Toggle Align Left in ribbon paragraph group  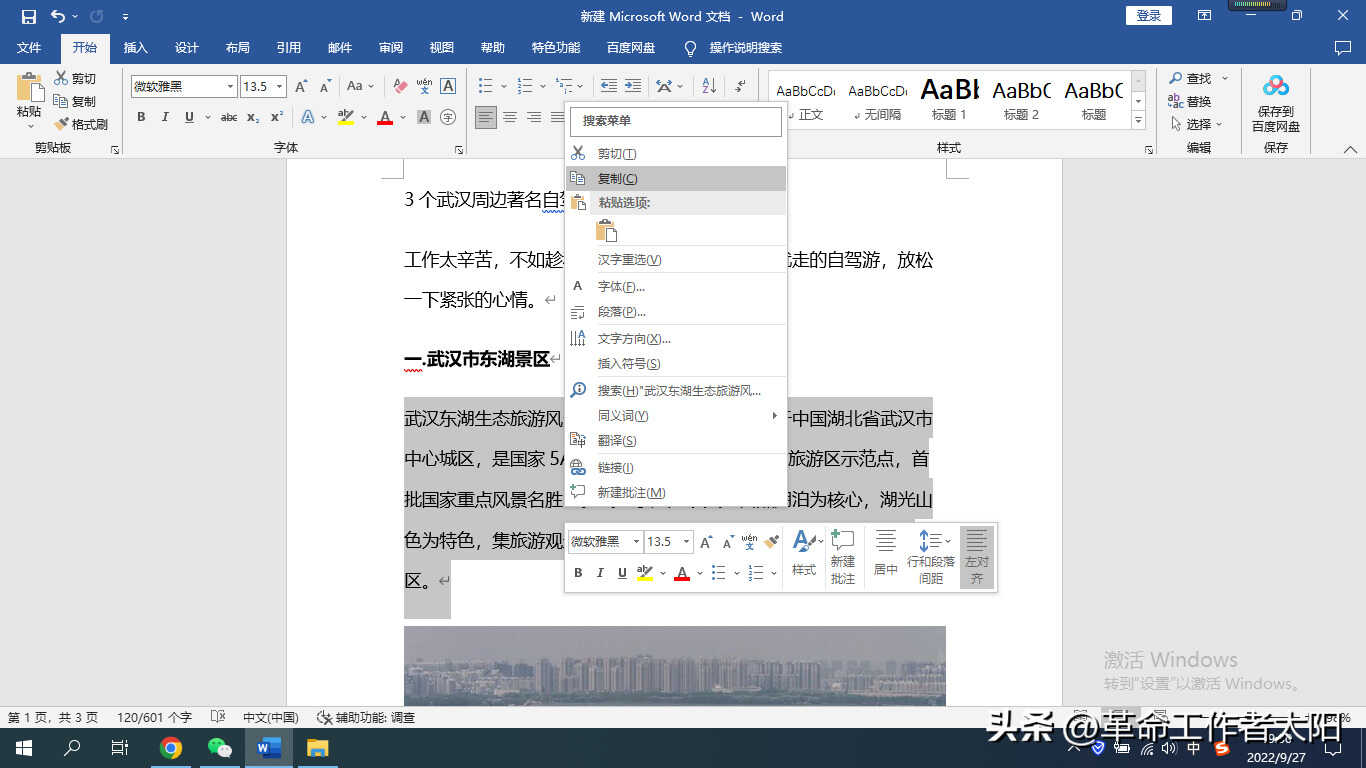coord(486,117)
